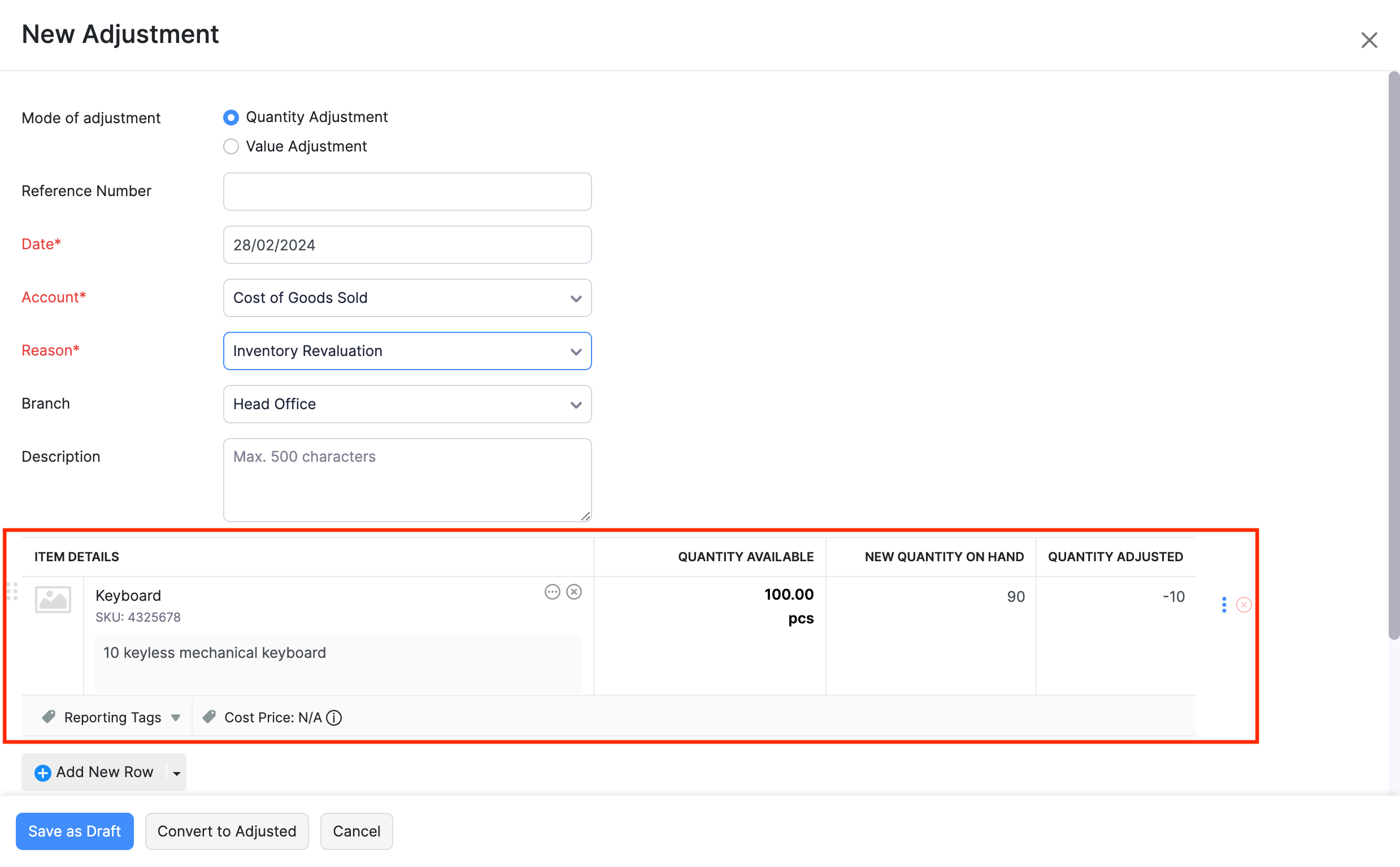
Task: Open the row's three-dot options menu
Action: [1224, 604]
